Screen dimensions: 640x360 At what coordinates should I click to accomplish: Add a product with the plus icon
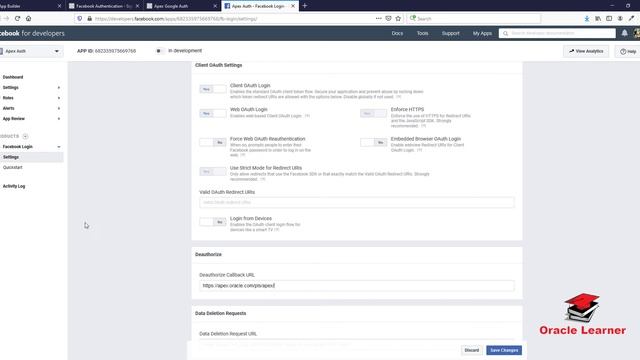pyautogui.click(x=25, y=136)
